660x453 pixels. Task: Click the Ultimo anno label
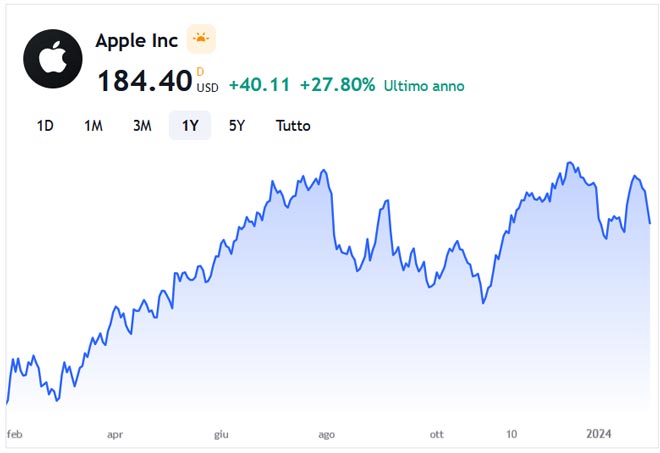[424, 86]
